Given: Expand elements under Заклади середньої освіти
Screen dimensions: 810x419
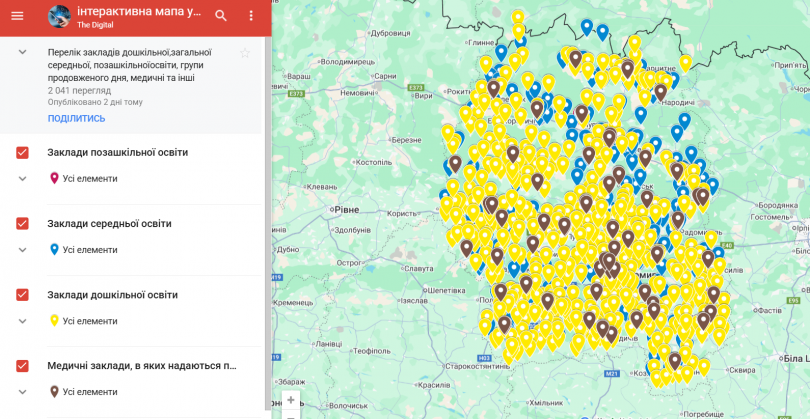Looking at the screenshot, I should [22, 250].
